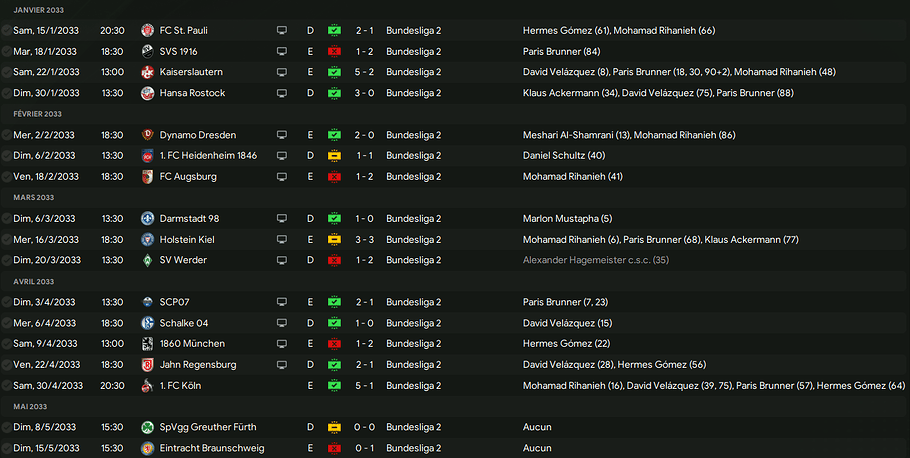This screenshot has width=910, height=458.
Task: Toggle the check circle for the 15/1/2033 fixture
Action: [7, 31]
